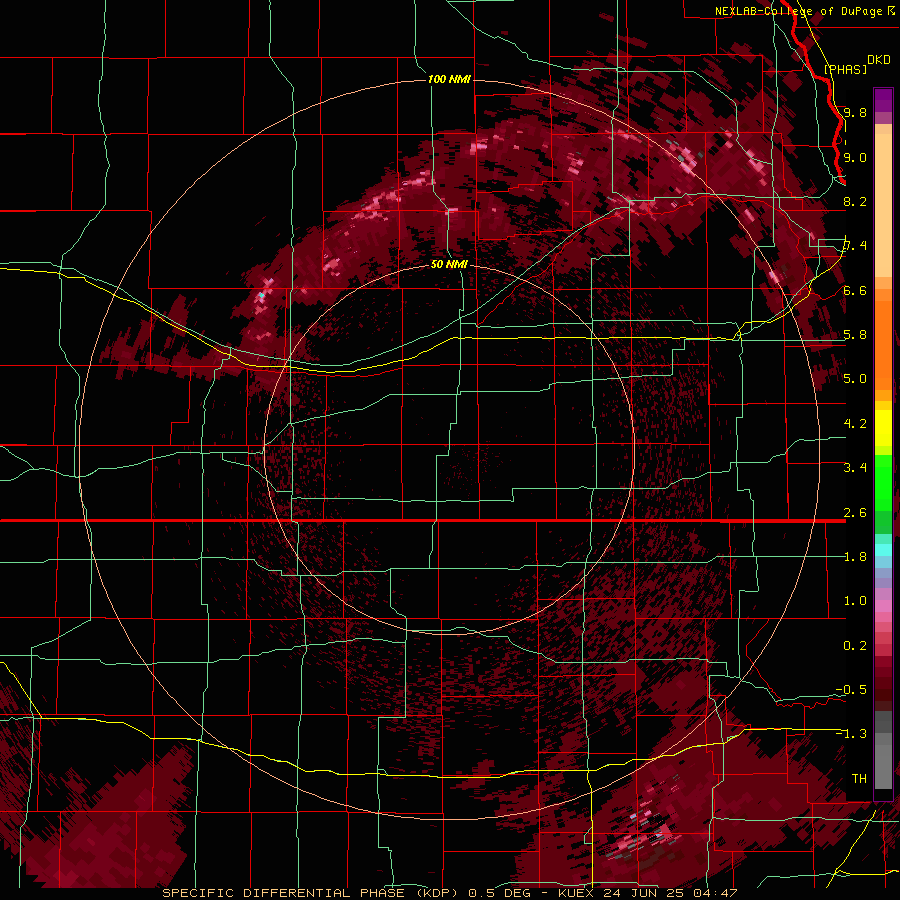The height and width of the screenshot is (900, 900).
Task: Click the 5.8 value on the legend
Action: [x=855, y=335]
